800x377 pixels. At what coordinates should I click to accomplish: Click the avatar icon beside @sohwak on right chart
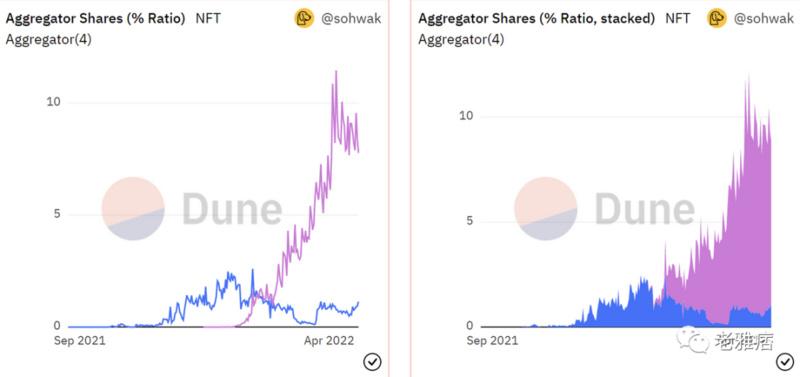(x=717, y=18)
